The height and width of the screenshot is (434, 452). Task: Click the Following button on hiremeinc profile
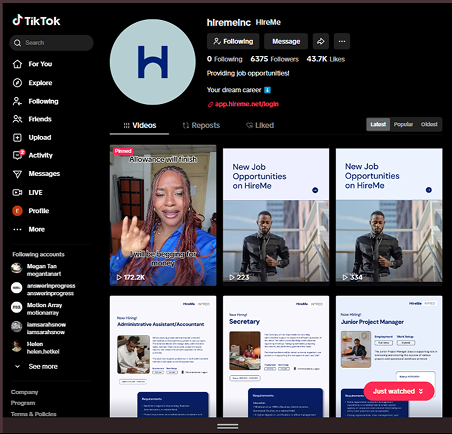tap(233, 41)
